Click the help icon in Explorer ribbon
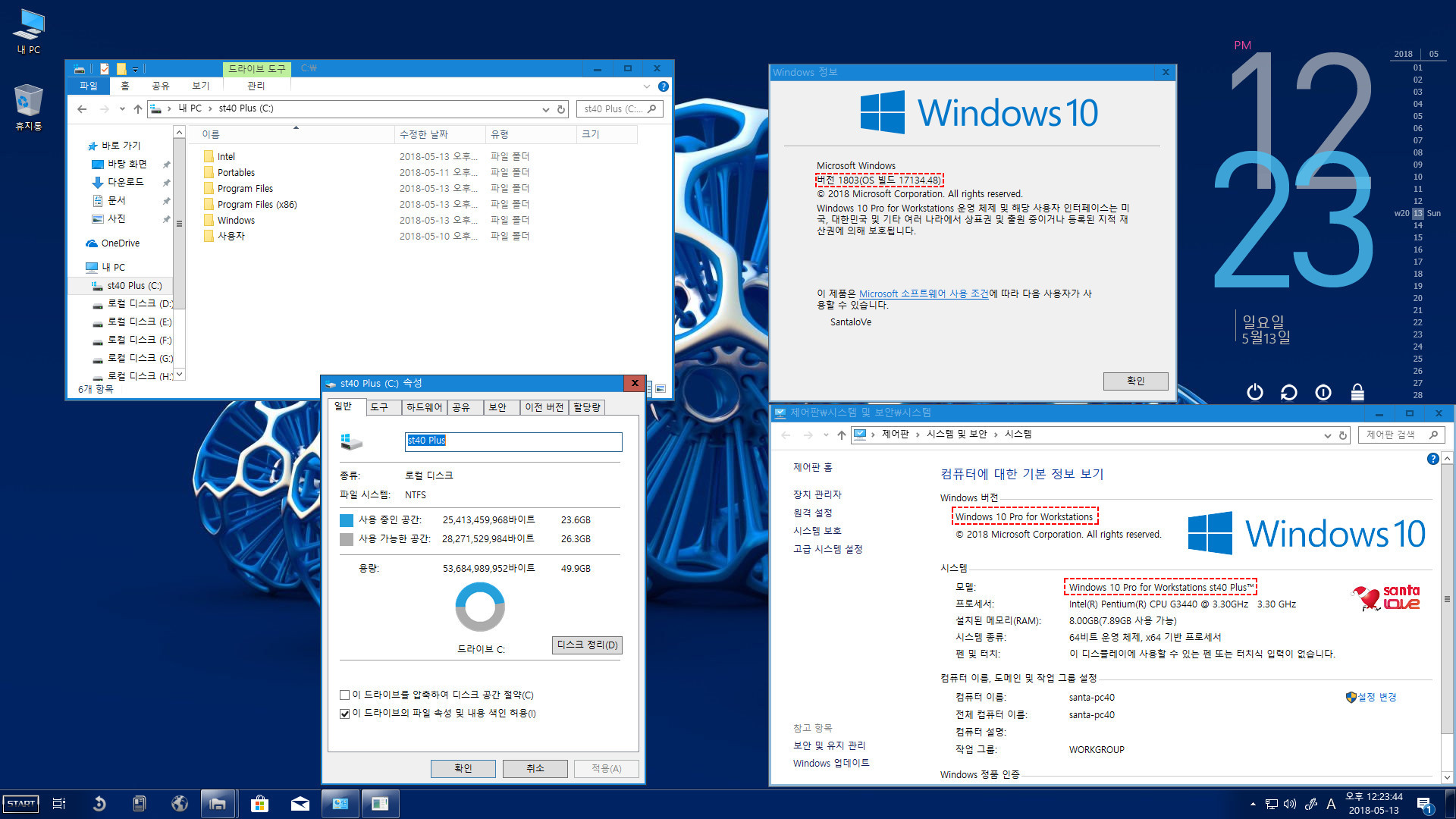 (663, 86)
